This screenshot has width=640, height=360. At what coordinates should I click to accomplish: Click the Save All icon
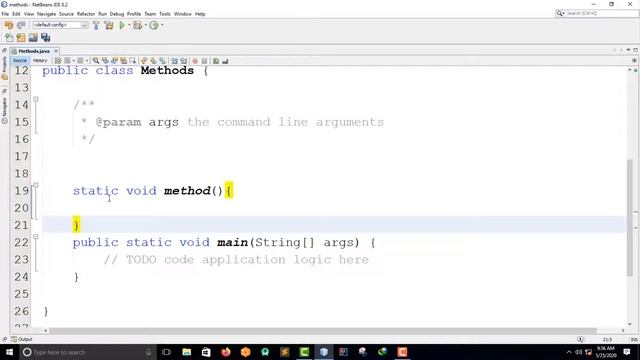pyautogui.click(x=45, y=38)
